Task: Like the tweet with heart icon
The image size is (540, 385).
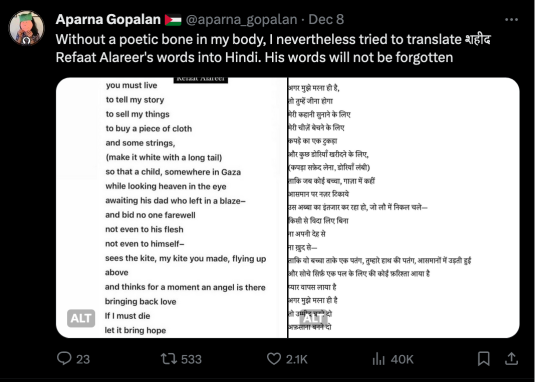Action: (276, 361)
